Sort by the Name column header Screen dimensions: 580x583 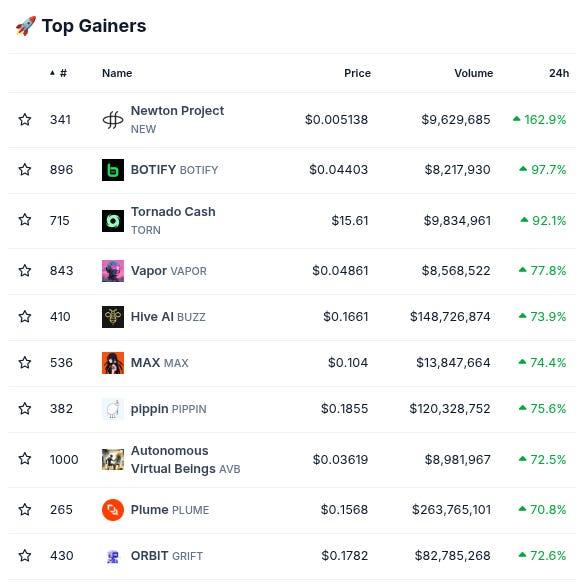[x=117, y=73]
